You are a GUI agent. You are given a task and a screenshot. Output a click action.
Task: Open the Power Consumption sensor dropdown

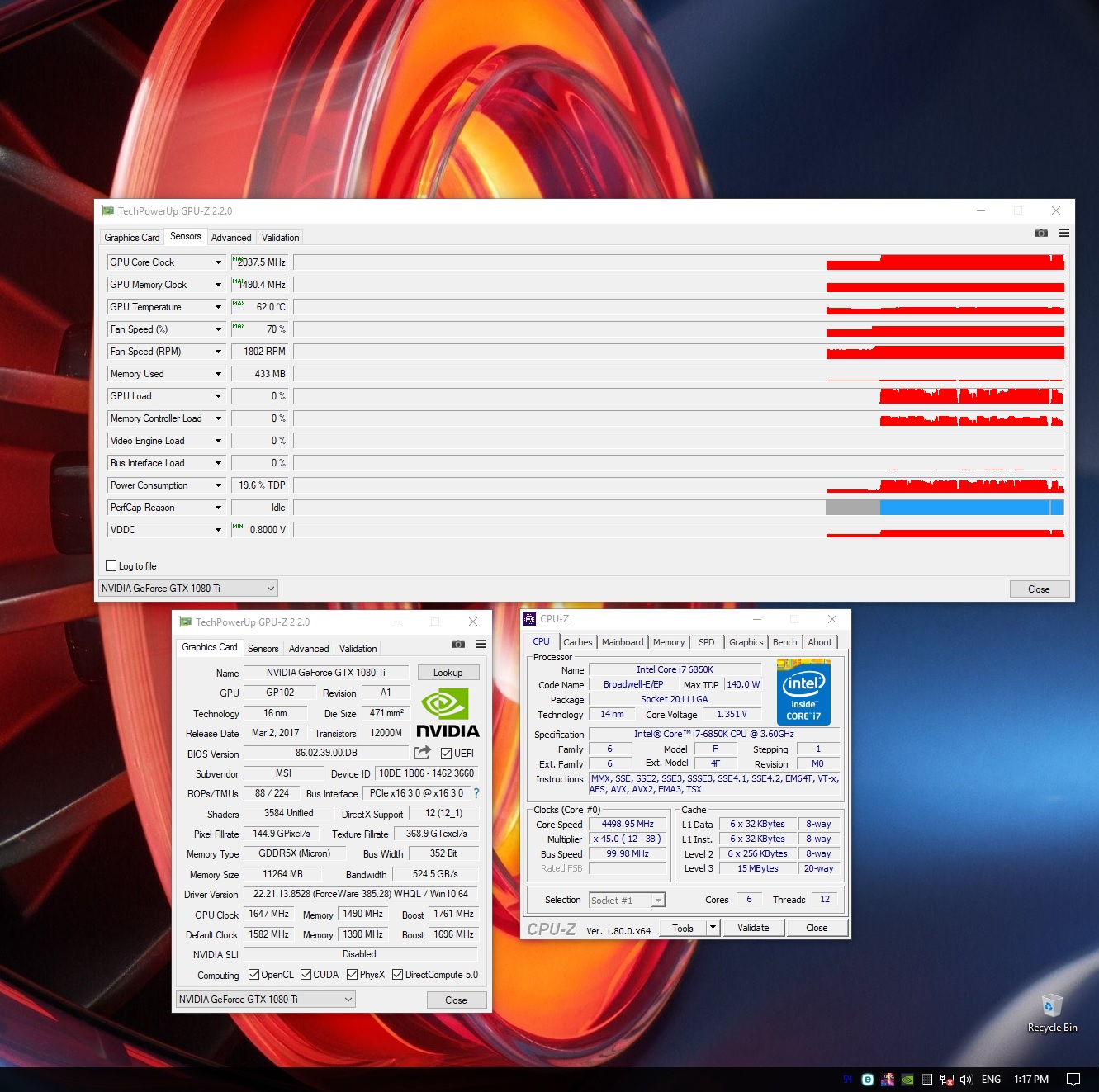pos(218,485)
